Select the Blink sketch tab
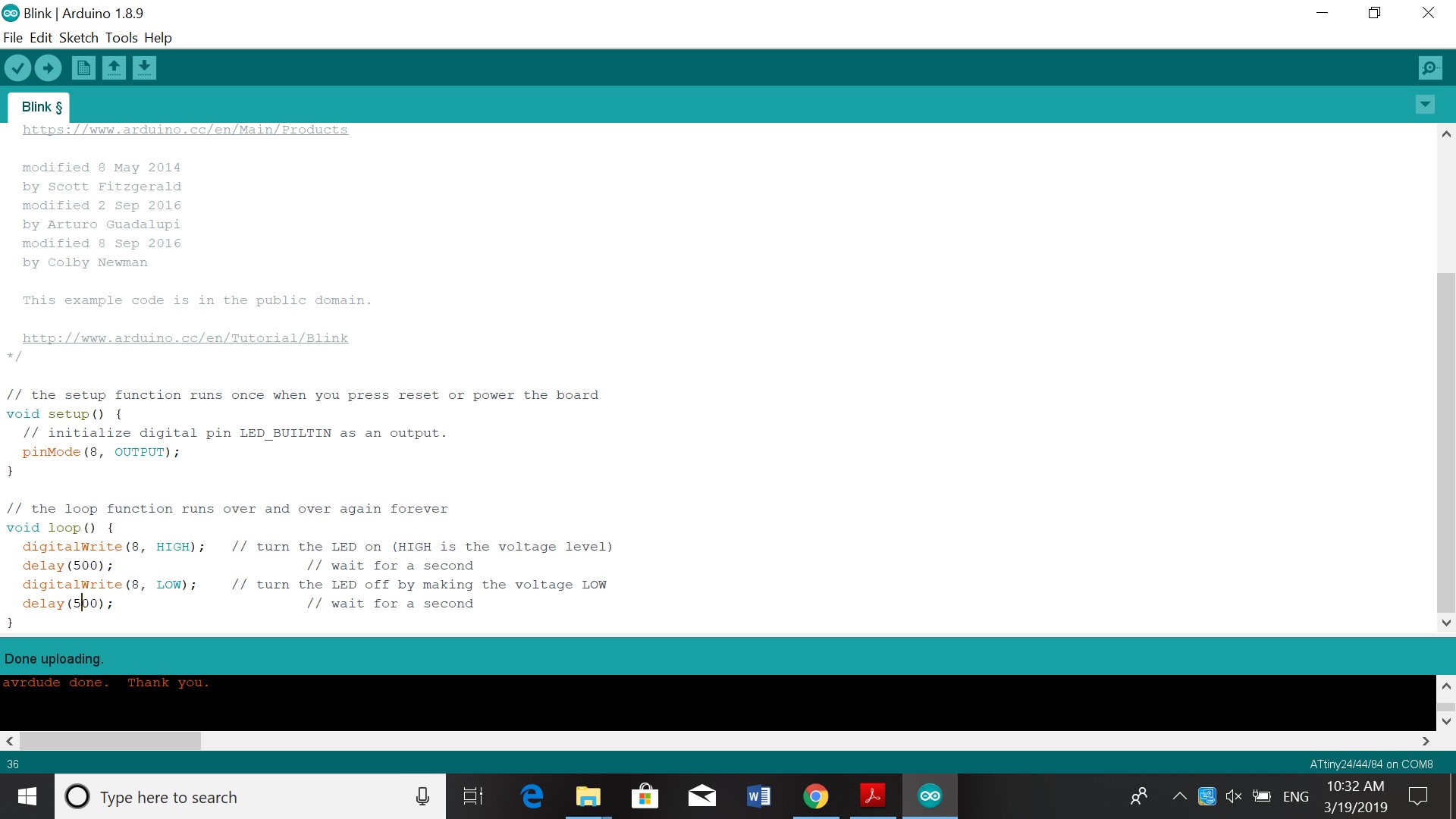This screenshot has height=819, width=1456. (x=39, y=107)
